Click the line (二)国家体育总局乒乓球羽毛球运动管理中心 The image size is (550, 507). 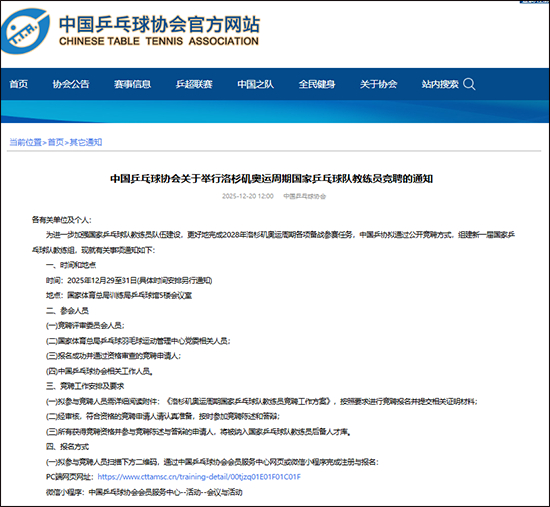(138, 341)
